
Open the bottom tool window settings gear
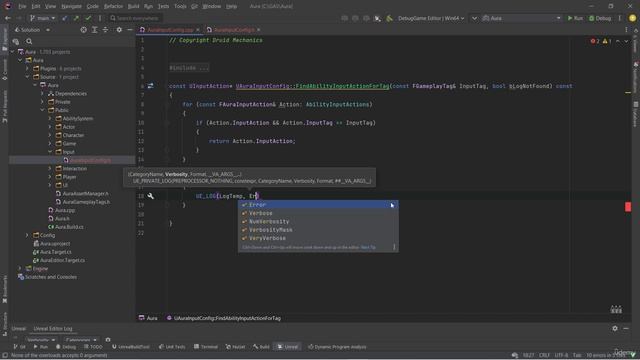click(615, 328)
